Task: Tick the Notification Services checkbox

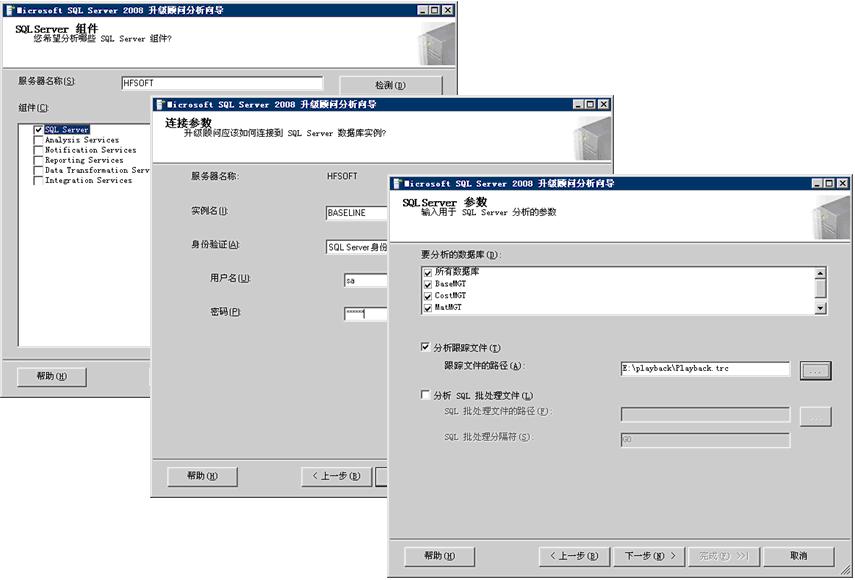Action: pos(38,150)
